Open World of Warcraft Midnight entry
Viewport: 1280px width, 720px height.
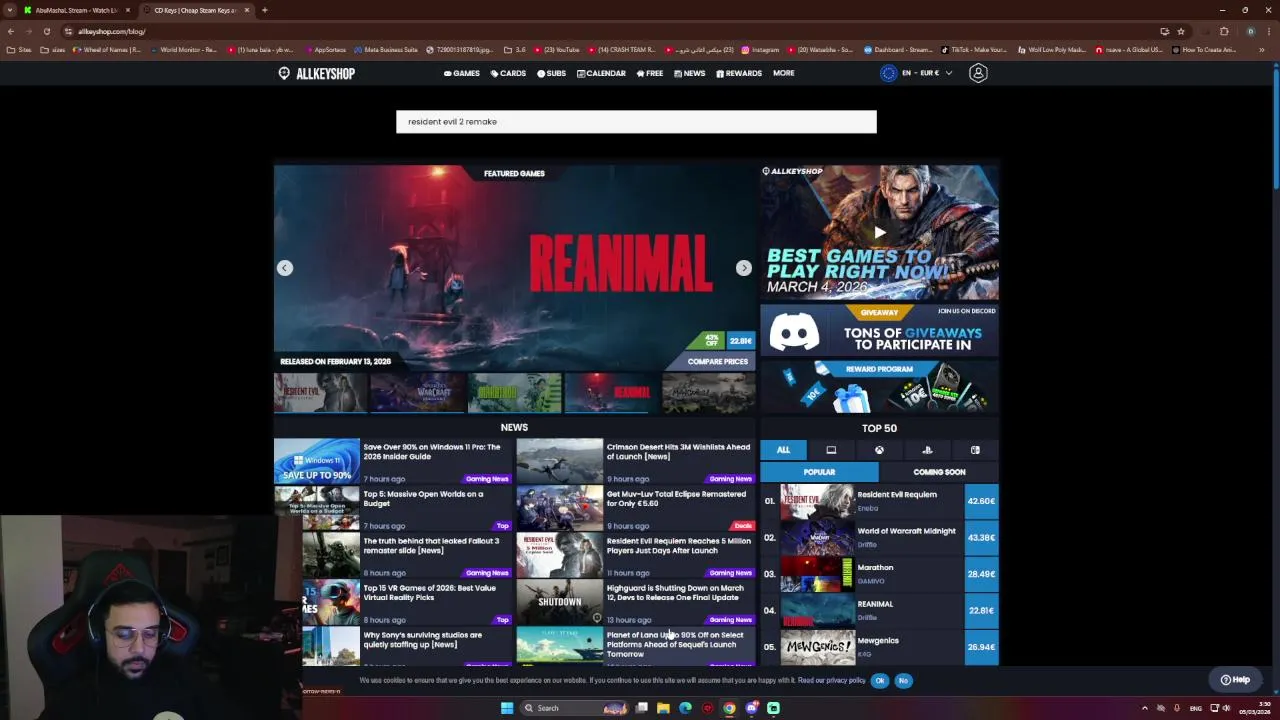(x=880, y=537)
